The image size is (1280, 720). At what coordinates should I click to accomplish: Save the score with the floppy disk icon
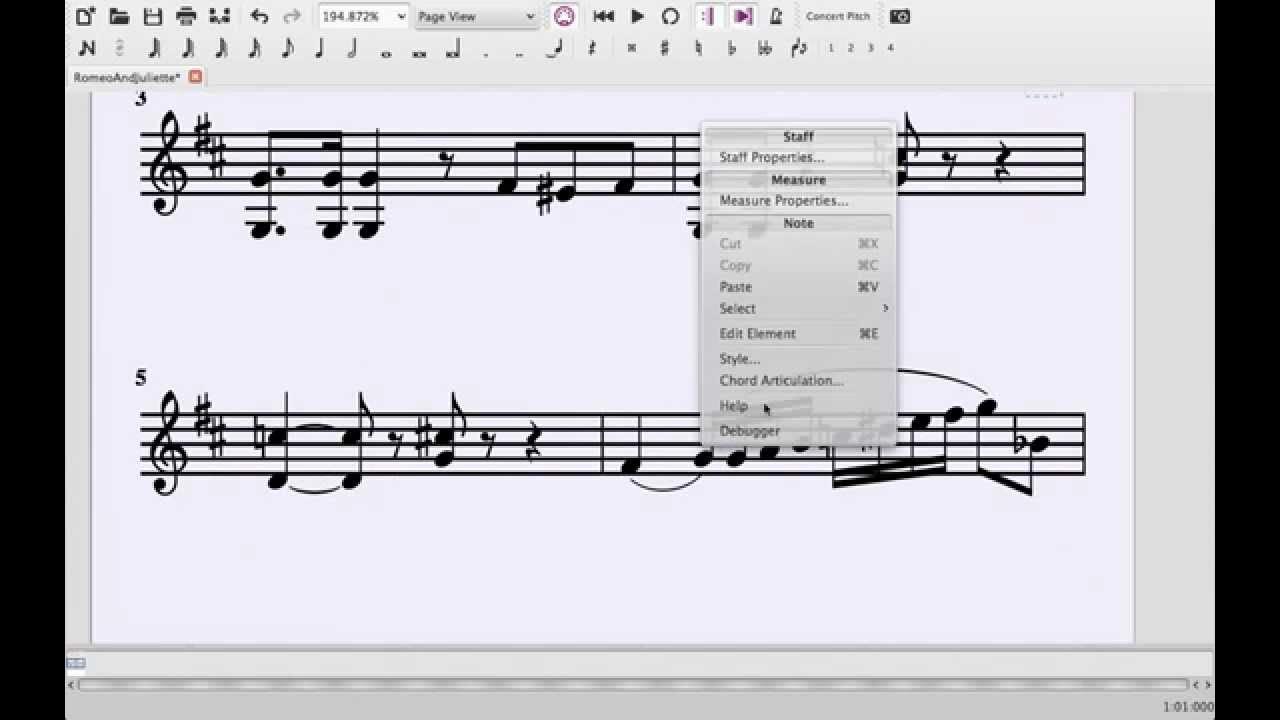click(x=153, y=16)
